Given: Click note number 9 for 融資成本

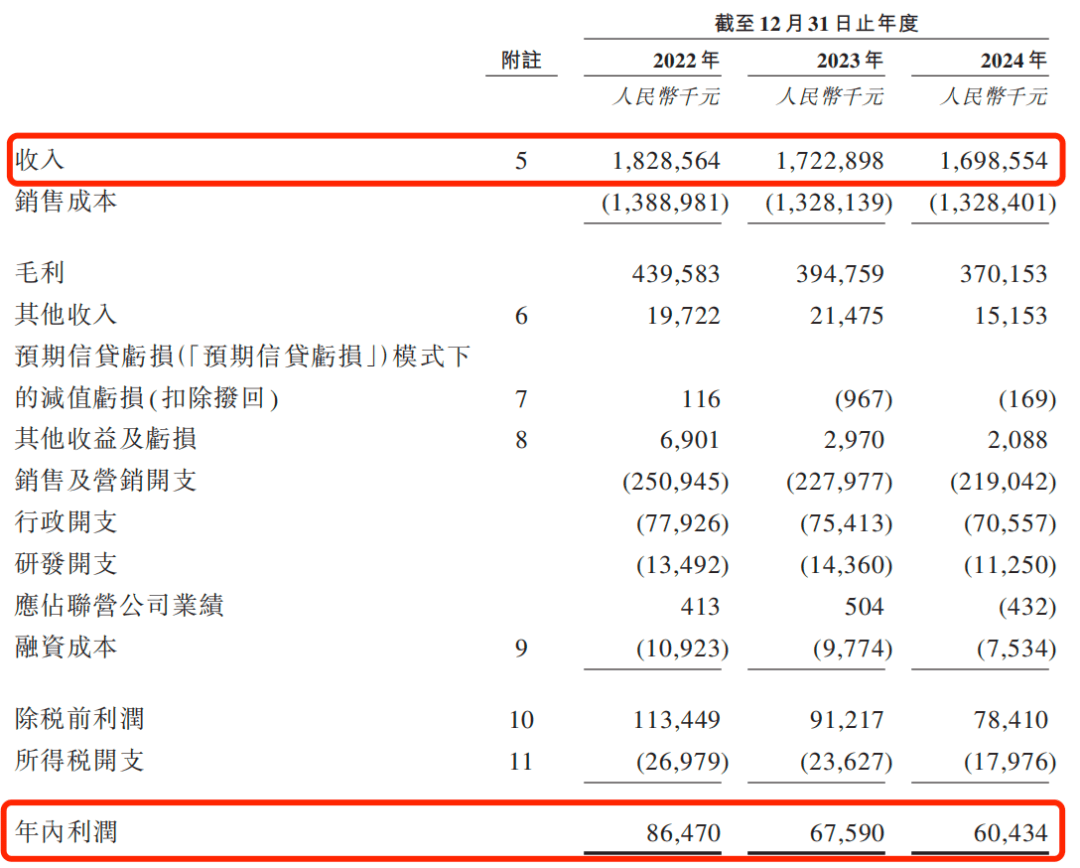Looking at the screenshot, I should [x=521, y=648].
